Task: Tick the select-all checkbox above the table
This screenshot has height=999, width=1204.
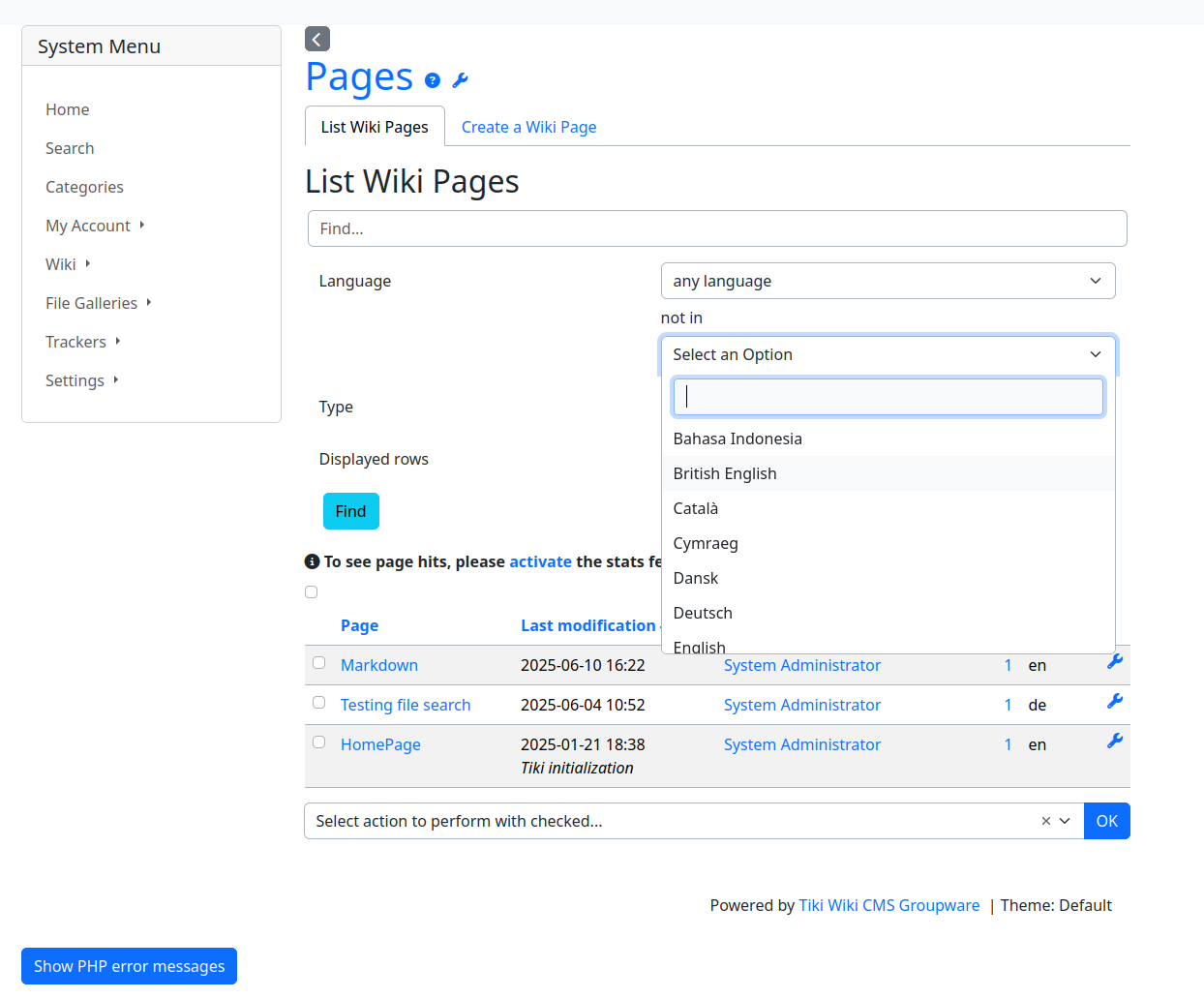Action: (311, 591)
